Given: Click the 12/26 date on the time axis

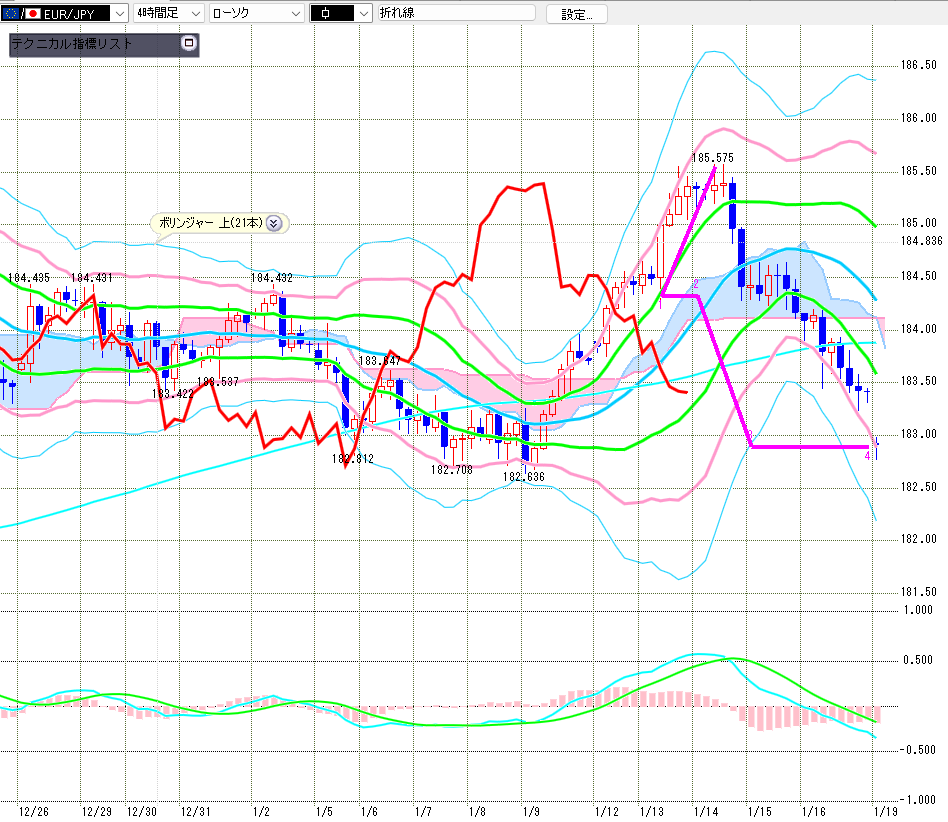Looking at the screenshot, I should (x=34, y=810).
